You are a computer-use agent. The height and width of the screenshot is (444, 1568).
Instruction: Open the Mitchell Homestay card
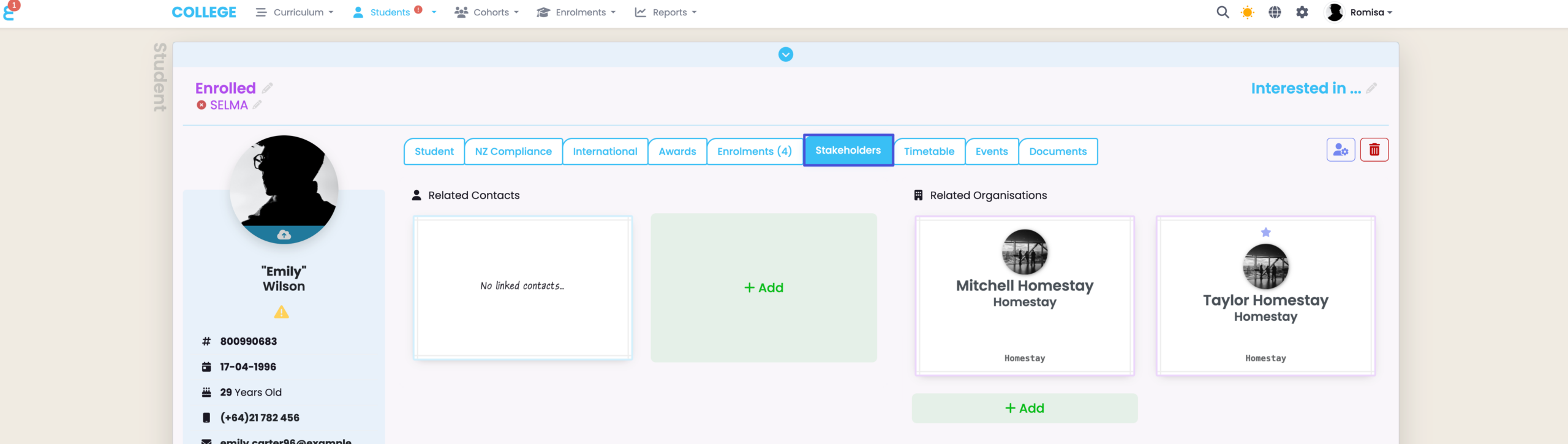(1024, 295)
